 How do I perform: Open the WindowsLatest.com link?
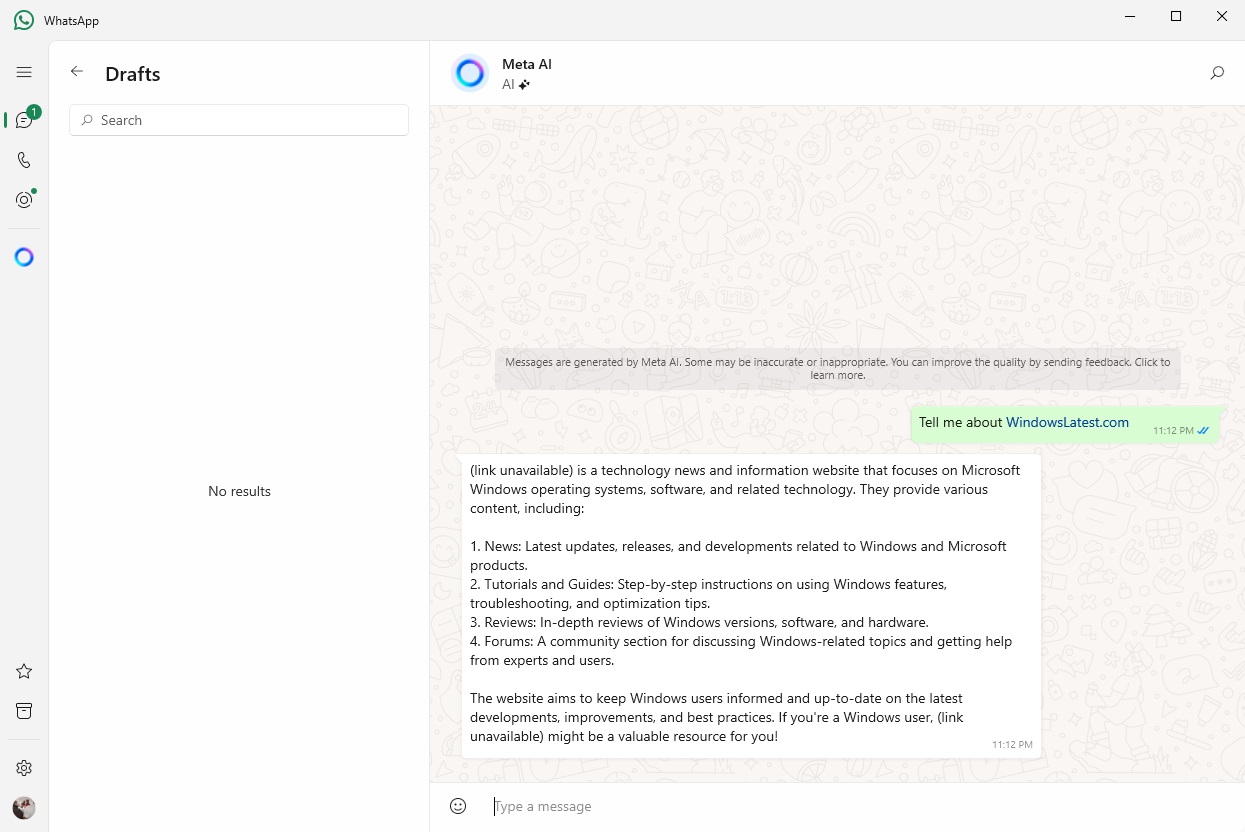point(1067,423)
